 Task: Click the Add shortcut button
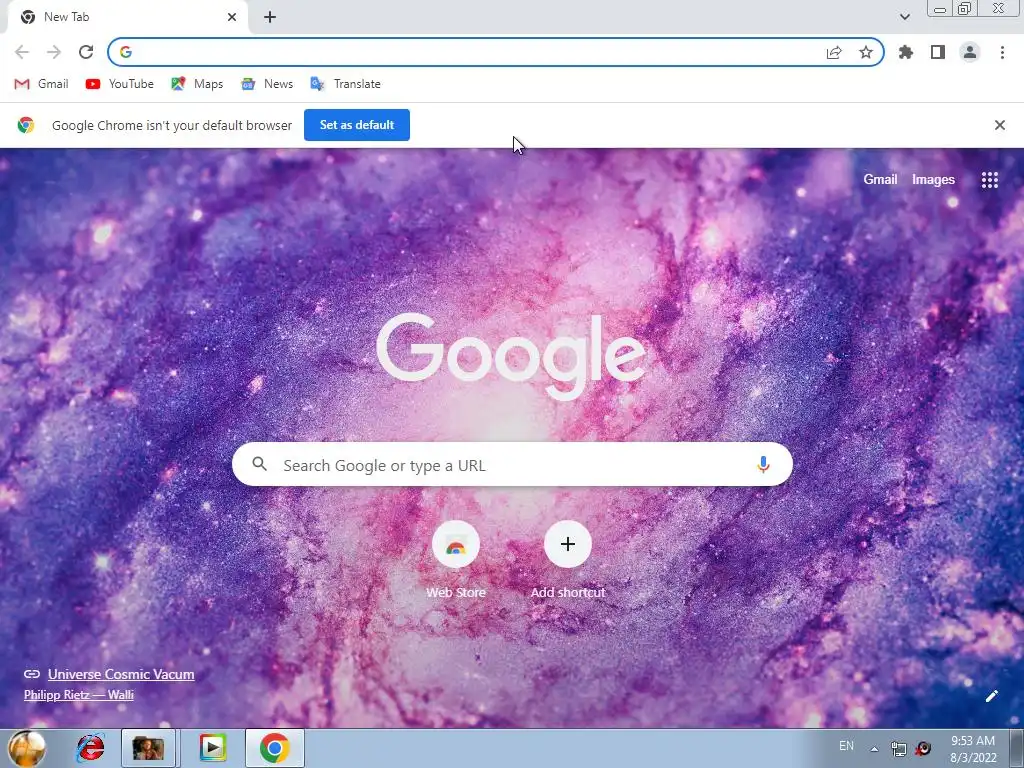568,560
